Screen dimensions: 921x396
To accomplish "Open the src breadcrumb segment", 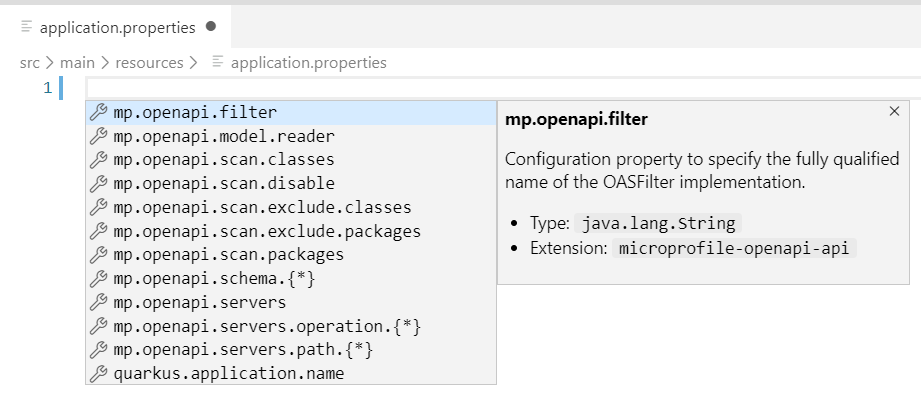I will pos(29,62).
